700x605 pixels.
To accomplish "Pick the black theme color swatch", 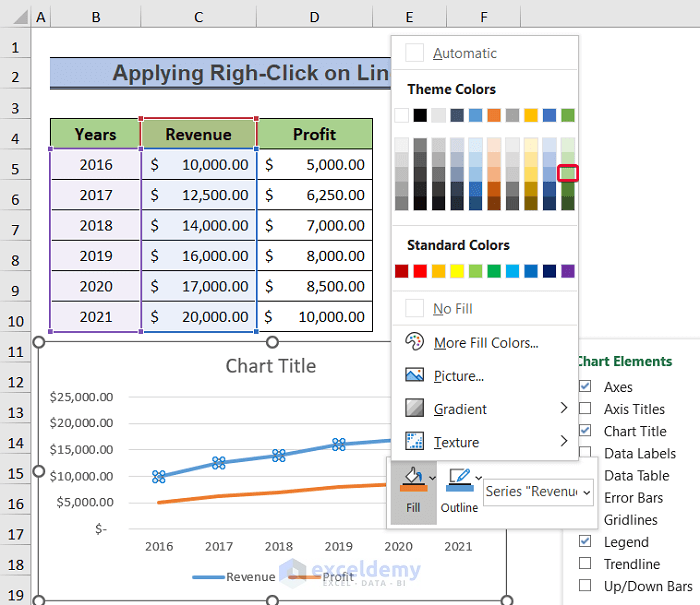I will (420, 115).
